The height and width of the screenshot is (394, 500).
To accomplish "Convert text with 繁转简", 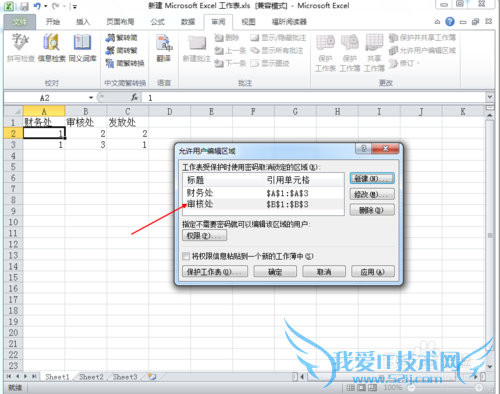I will click(122, 38).
